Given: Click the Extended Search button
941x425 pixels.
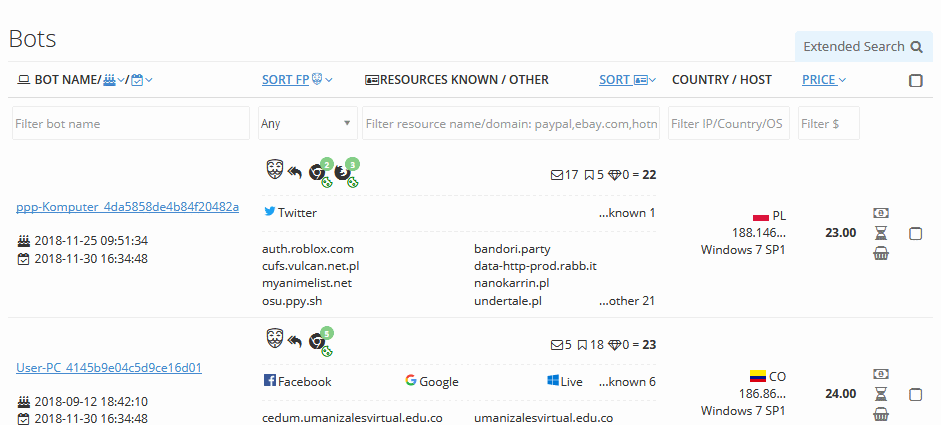Looking at the screenshot, I should click(x=864, y=46).
